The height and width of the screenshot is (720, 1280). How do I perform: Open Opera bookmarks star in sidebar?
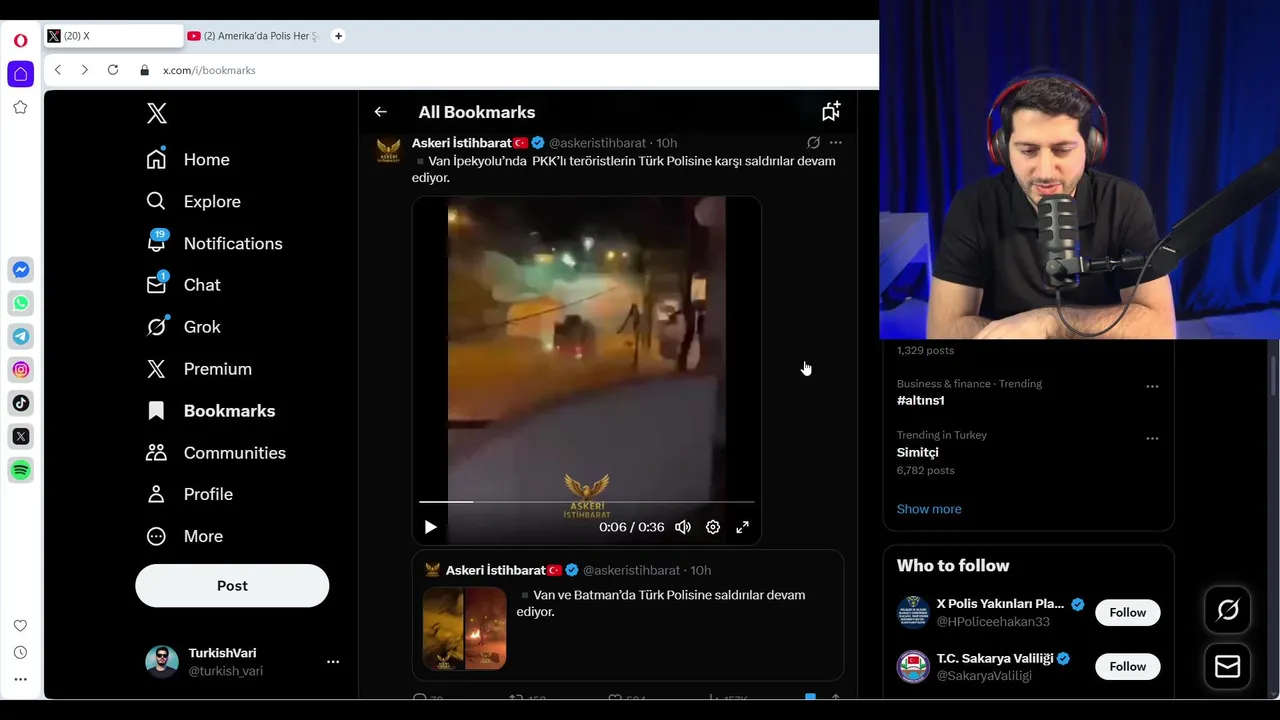coord(20,107)
